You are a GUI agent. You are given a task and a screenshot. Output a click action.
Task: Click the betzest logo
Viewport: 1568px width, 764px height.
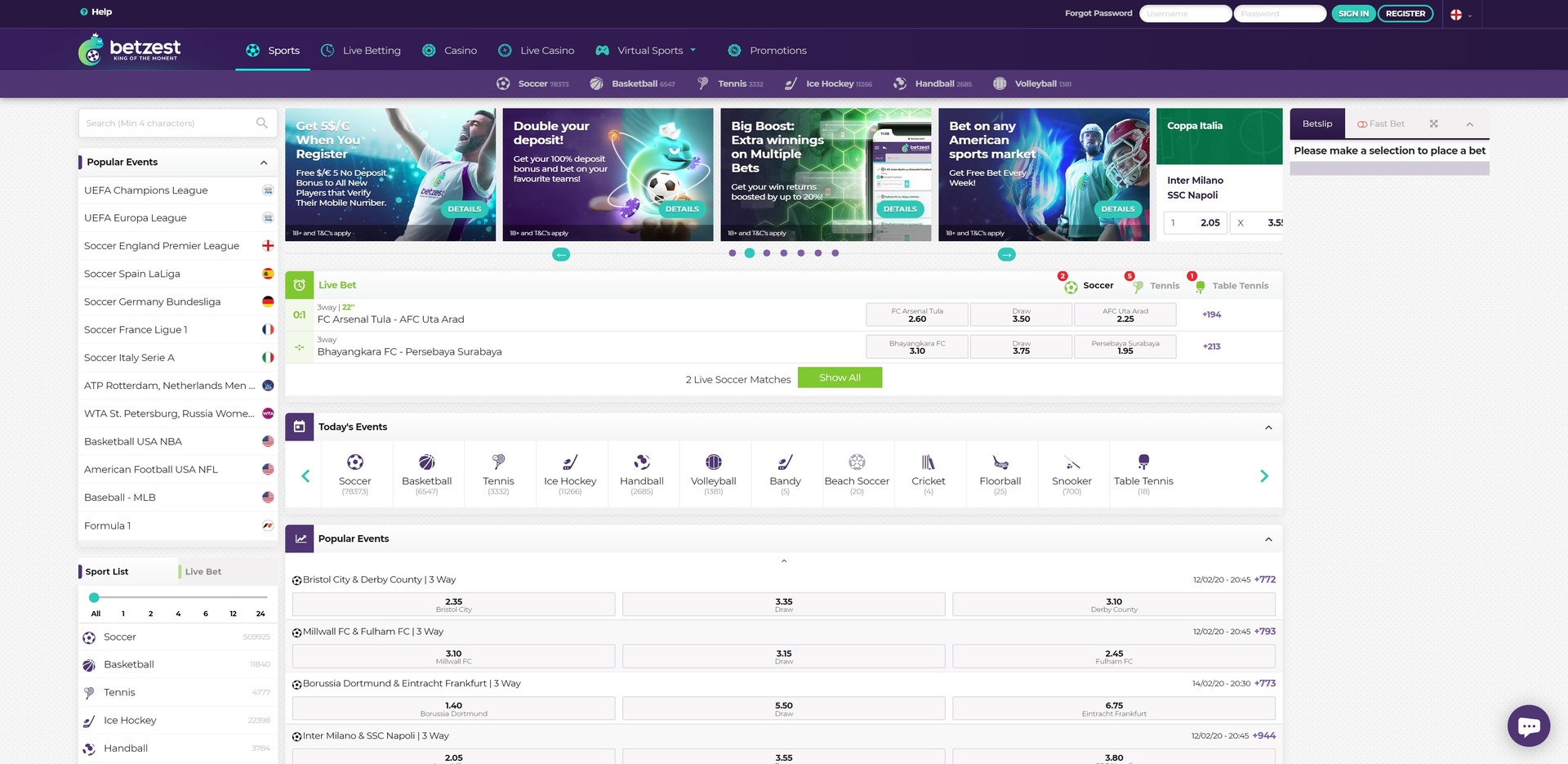coord(131,50)
